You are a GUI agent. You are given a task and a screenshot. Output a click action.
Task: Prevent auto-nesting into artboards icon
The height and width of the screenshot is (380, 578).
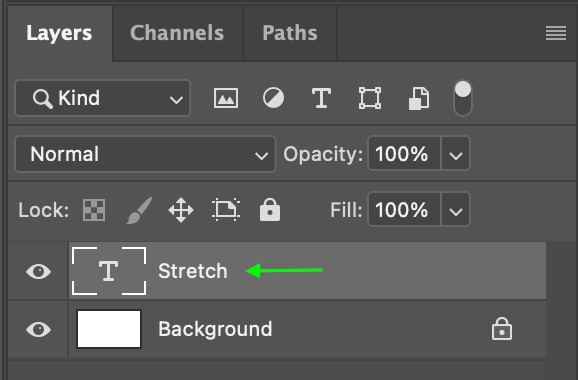point(226,210)
